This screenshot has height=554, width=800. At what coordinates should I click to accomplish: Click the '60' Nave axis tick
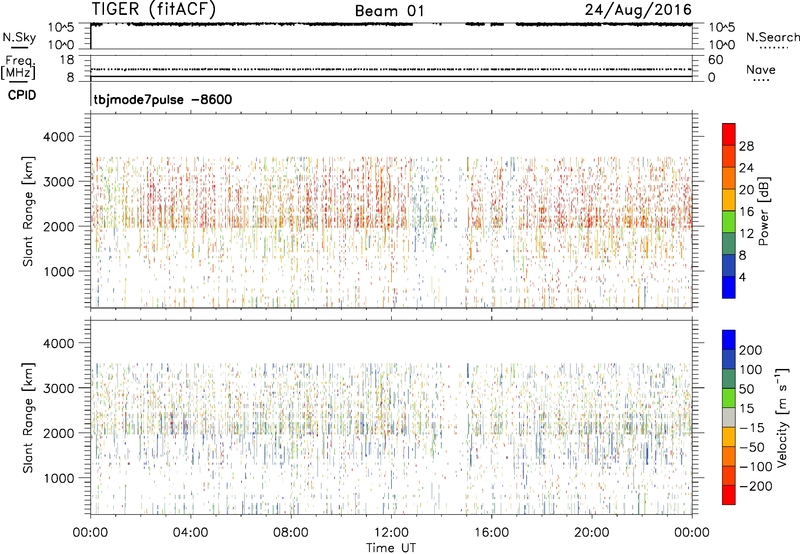tap(715, 60)
